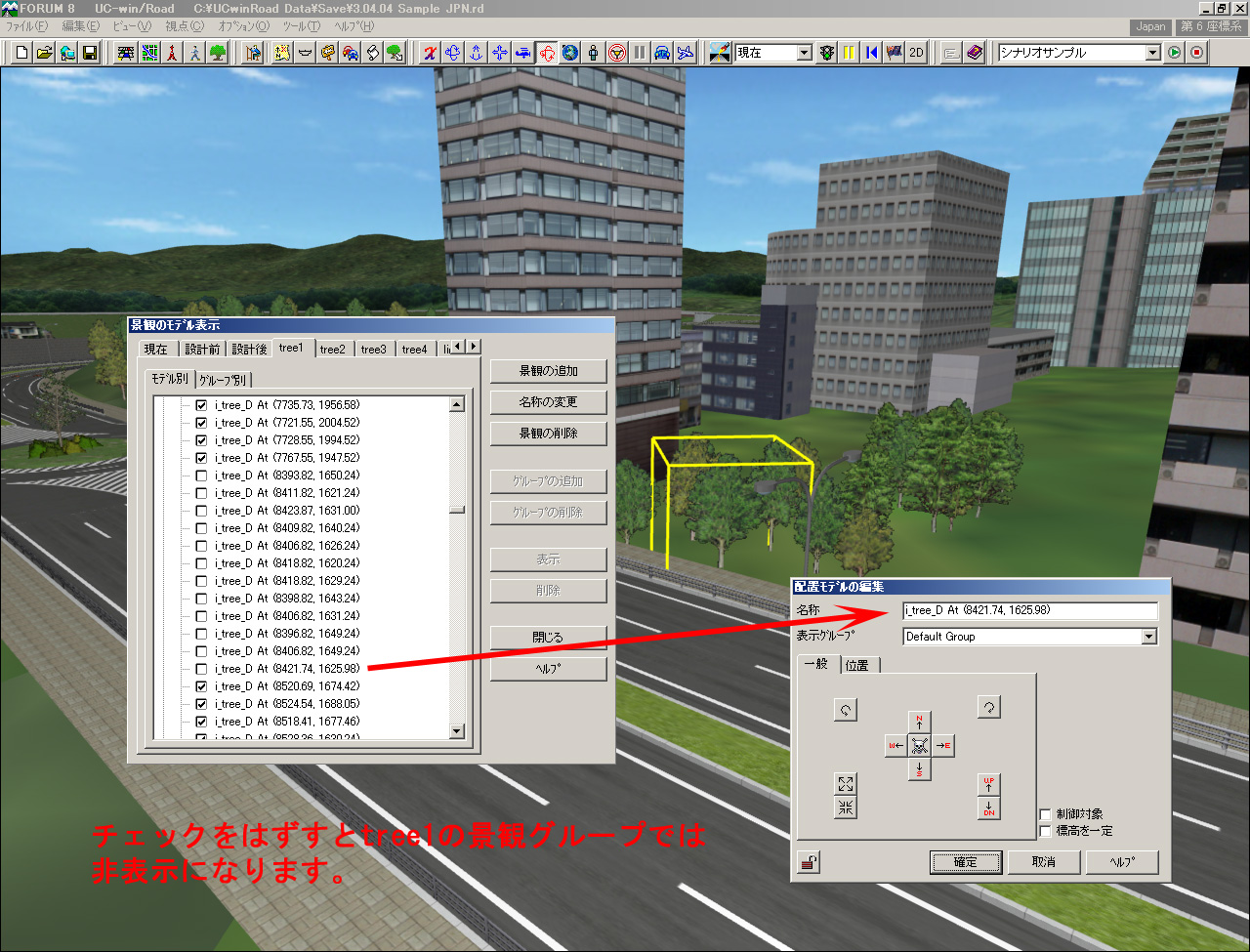This screenshot has width=1250, height=952.
Task: Click the floppy disk save icon
Action: pos(90,53)
